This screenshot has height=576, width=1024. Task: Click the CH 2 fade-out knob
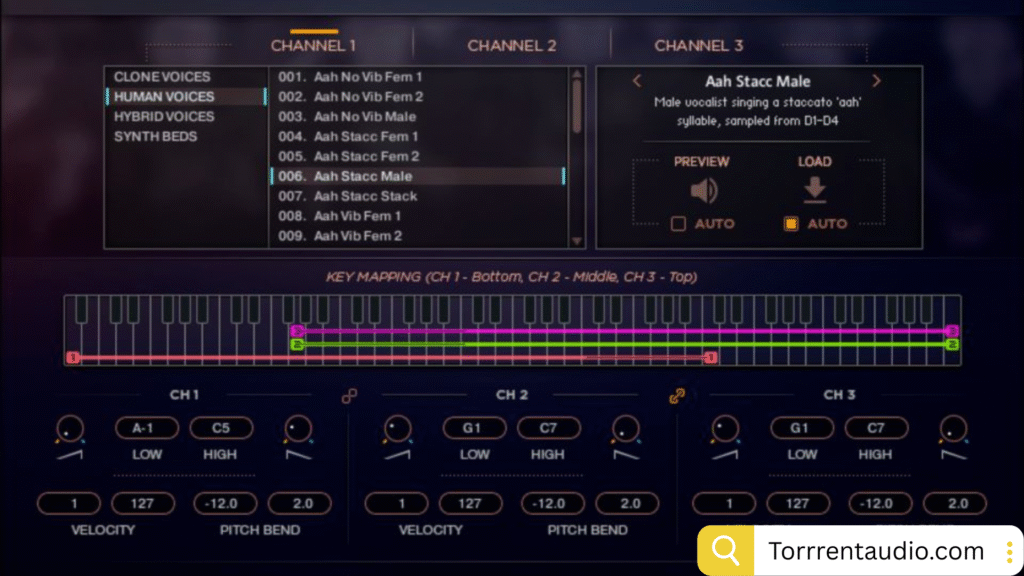pyautogui.click(x=625, y=429)
